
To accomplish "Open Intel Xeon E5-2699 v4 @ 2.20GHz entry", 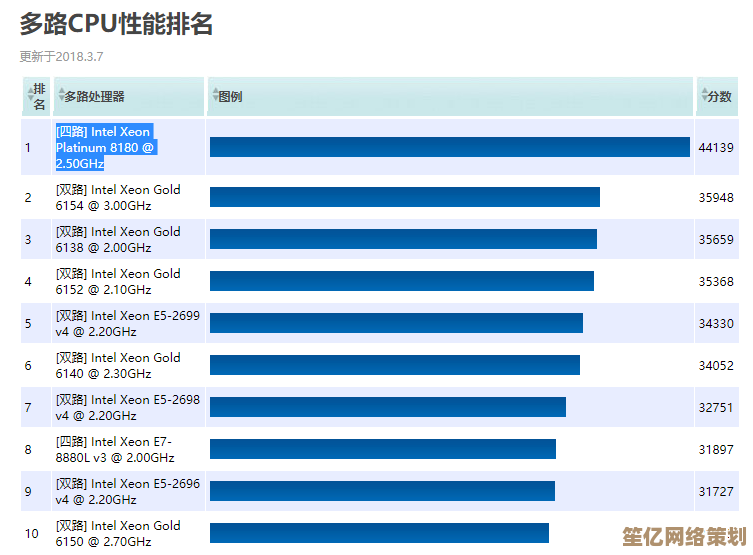I will pos(127,324).
